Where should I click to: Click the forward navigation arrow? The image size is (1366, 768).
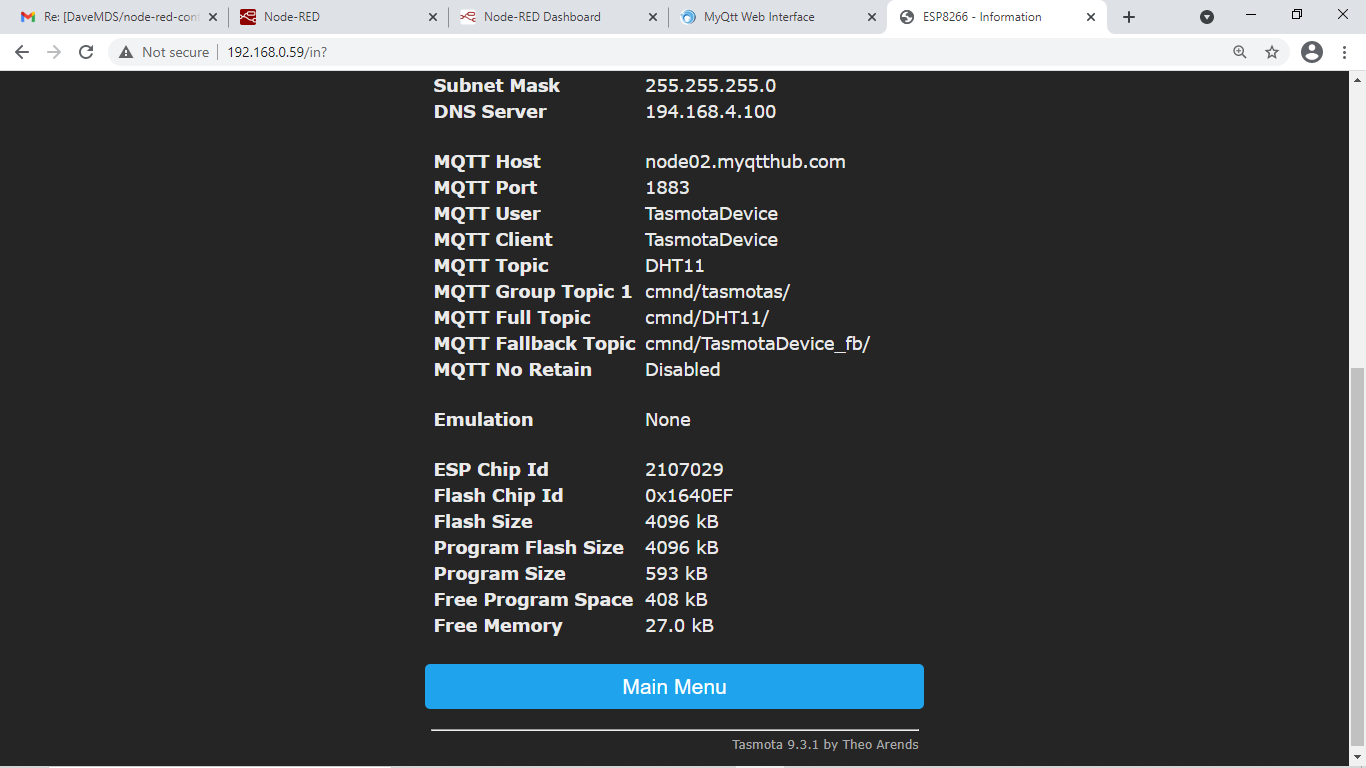pos(56,52)
